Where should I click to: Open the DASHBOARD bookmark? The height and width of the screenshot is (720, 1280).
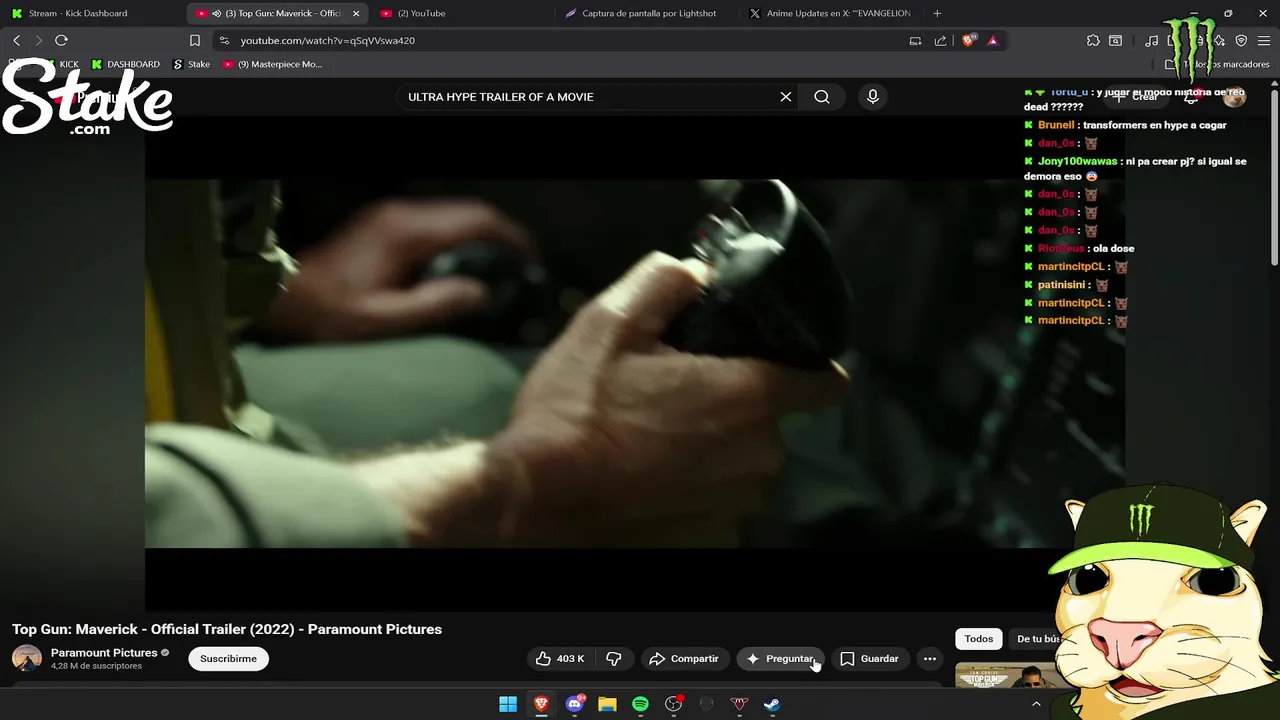tap(125, 64)
